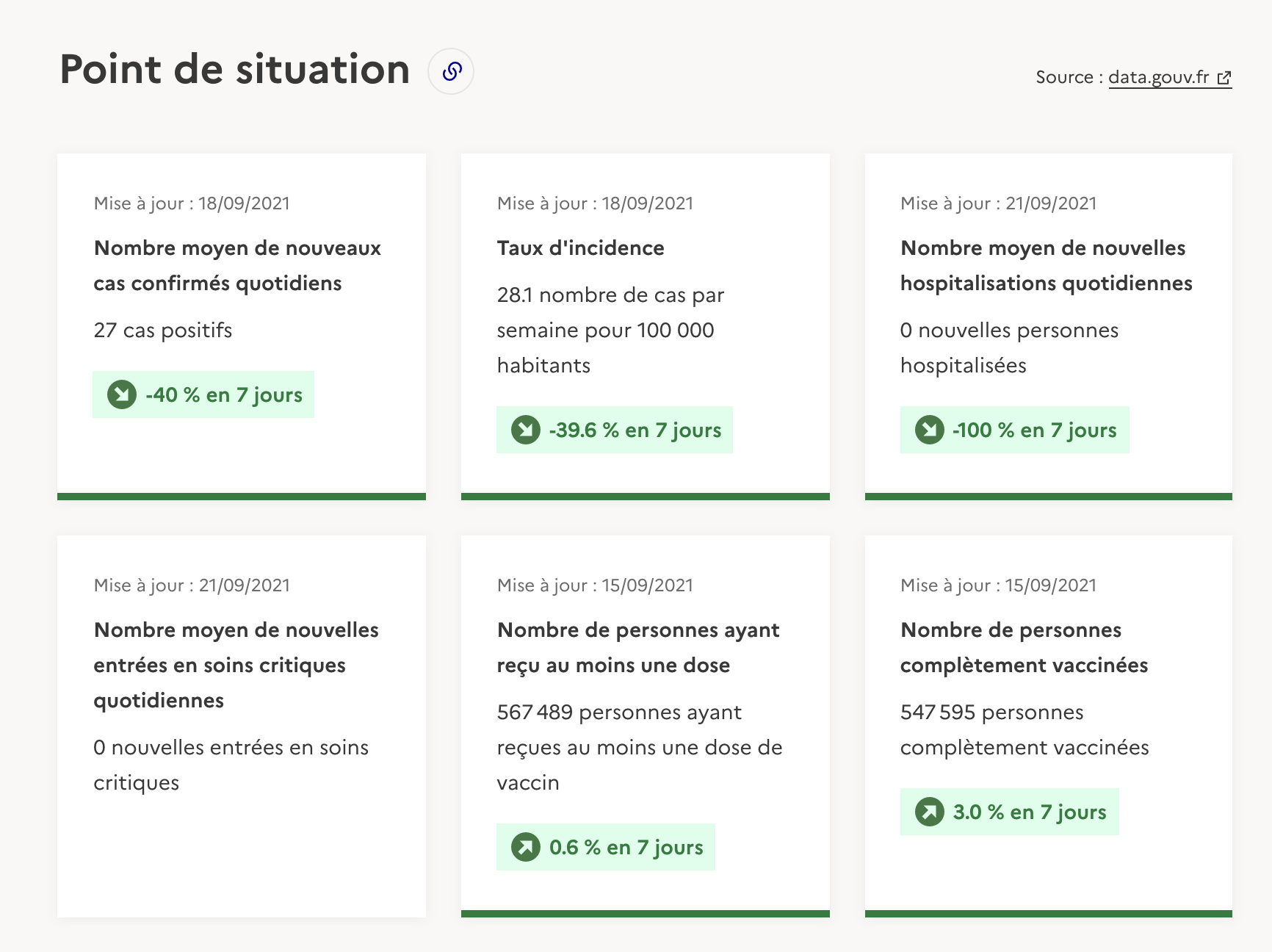Screen dimensions: 1272x952
Task: Select the '-40 % en 7 jours' trend text
Action: (224, 394)
